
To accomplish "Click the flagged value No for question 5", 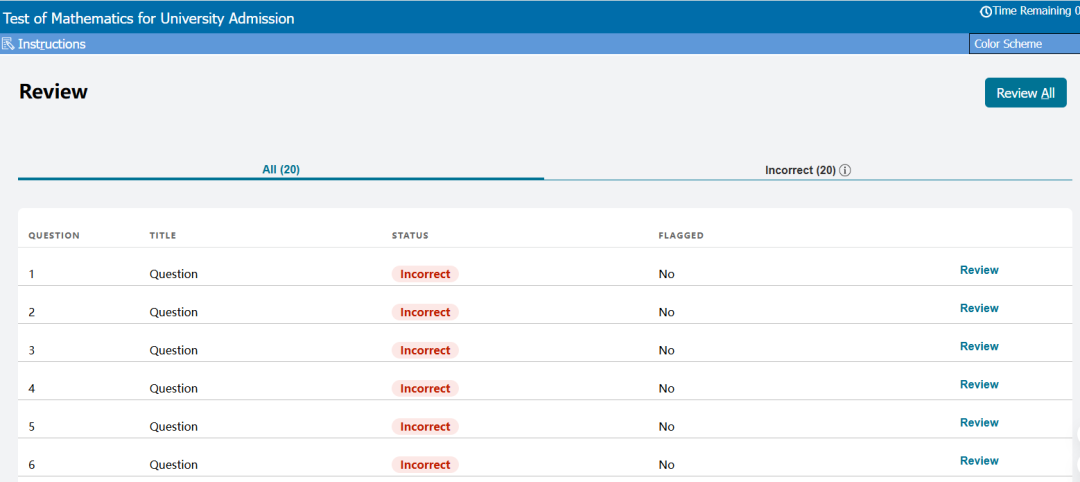I will tap(666, 427).
